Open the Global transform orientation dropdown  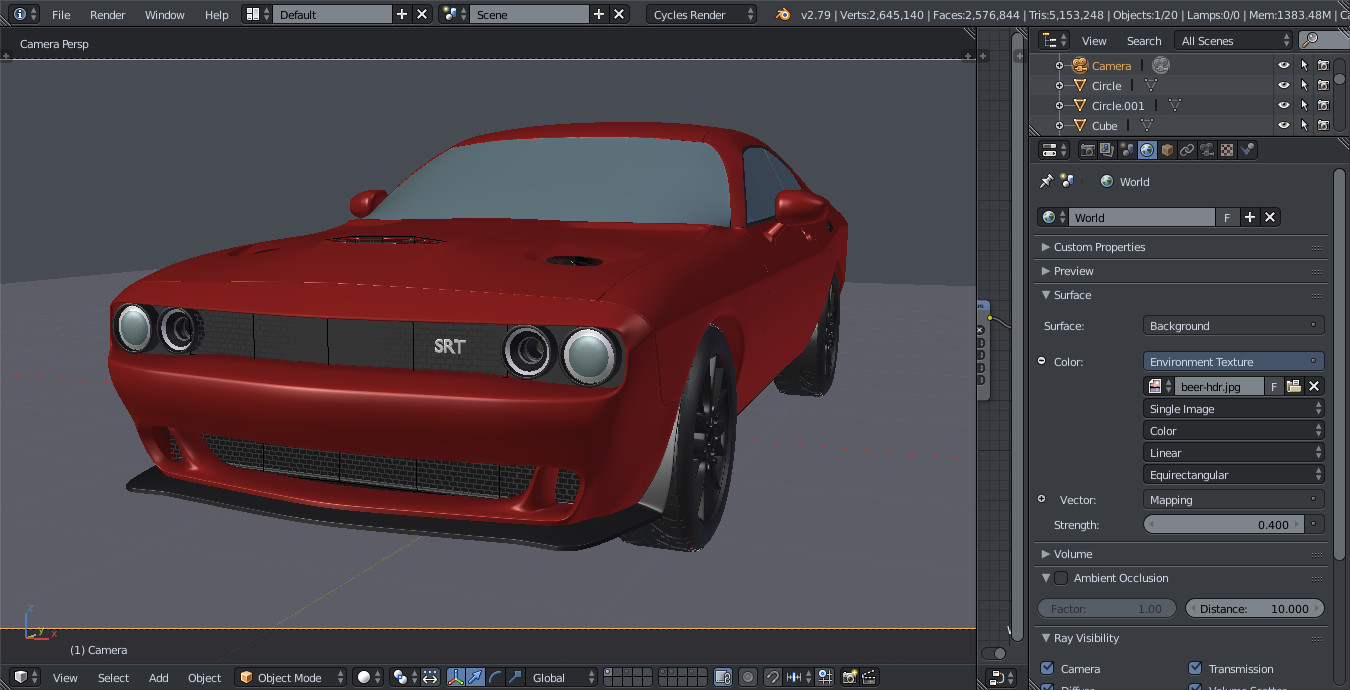point(561,677)
